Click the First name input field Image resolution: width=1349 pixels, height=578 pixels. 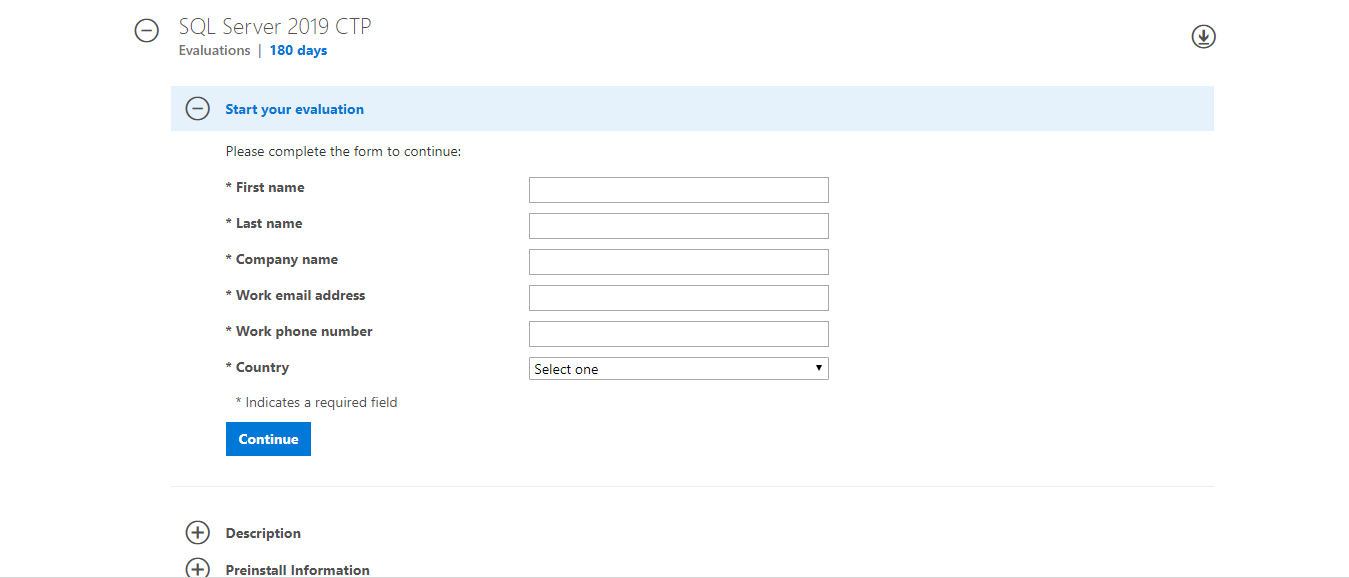678,190
